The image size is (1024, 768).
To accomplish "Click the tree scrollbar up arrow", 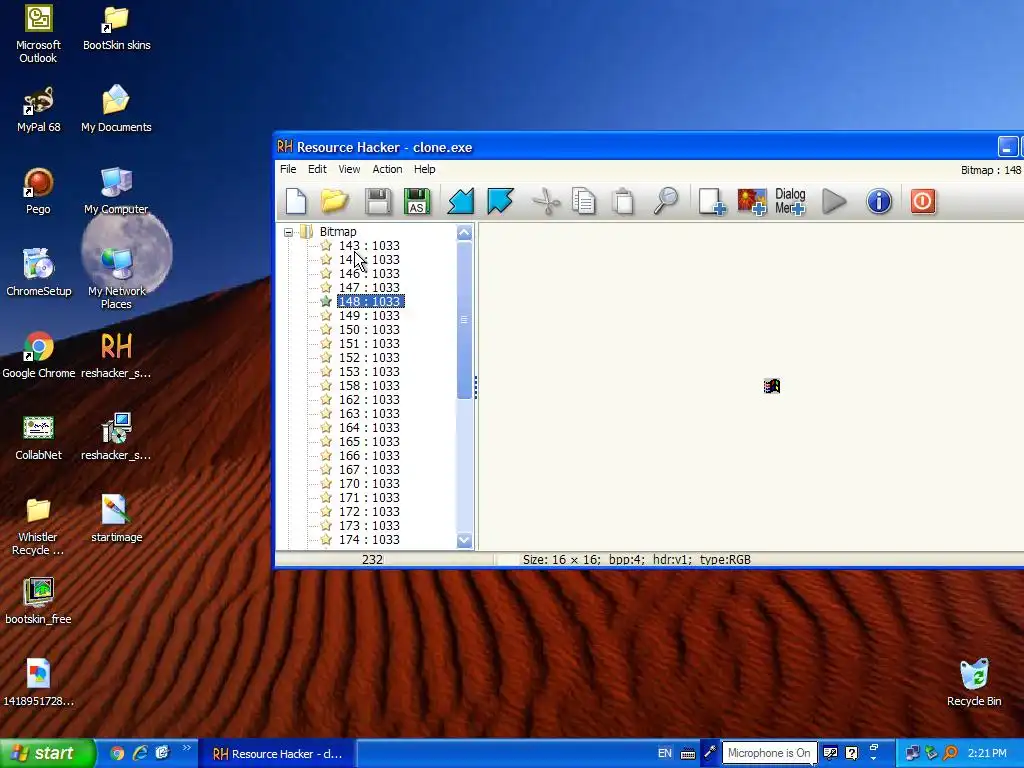I will (x=464, y=232).
